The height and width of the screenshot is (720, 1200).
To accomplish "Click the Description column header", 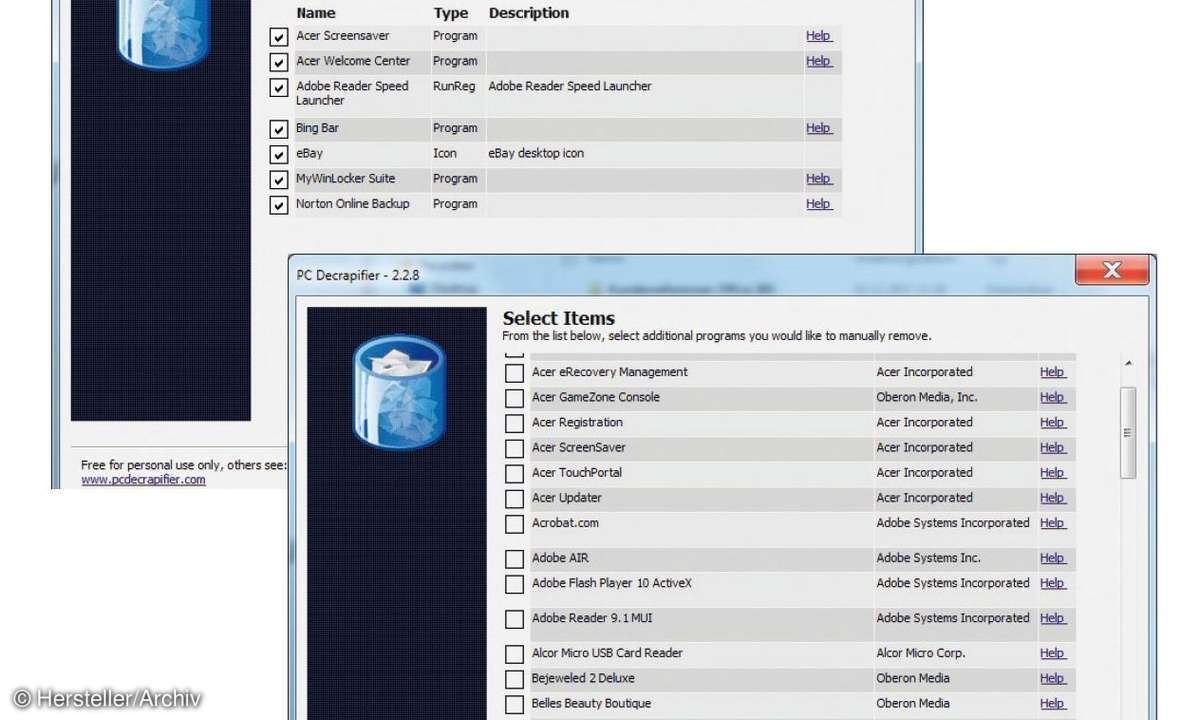I will tap(529, 13).
